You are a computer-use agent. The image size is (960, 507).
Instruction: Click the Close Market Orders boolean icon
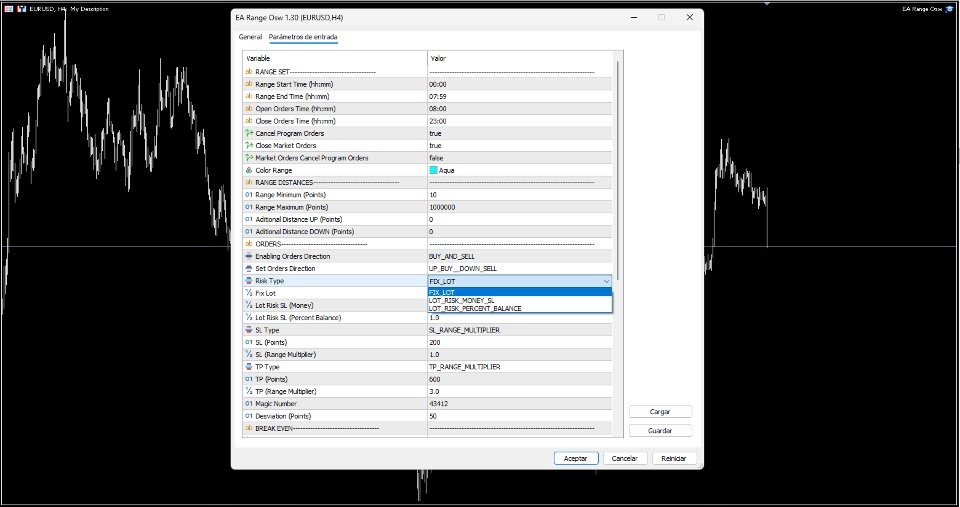(249, 145)
